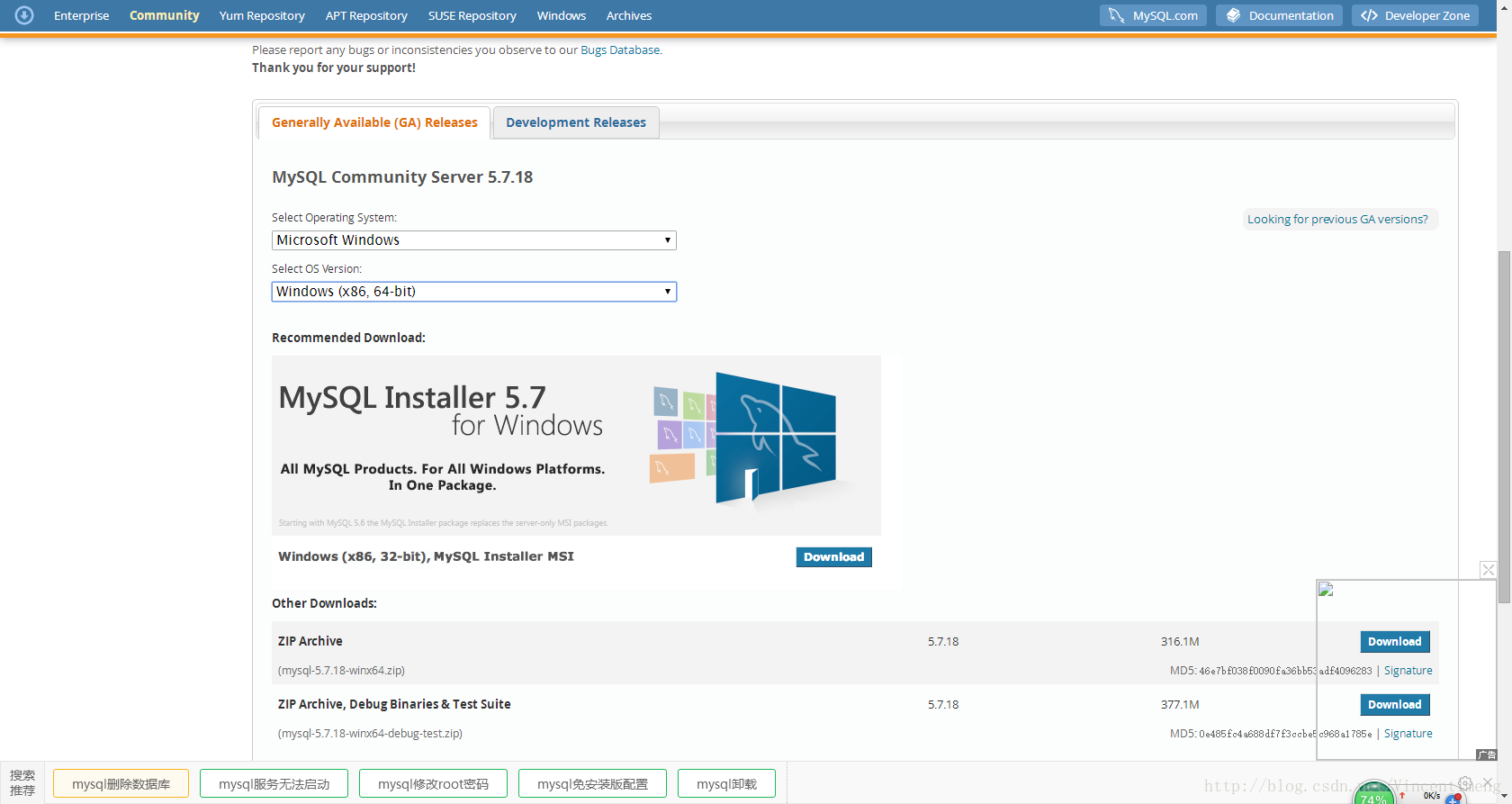Click the broken image in the ad panel

click(x=1326, y=590)
